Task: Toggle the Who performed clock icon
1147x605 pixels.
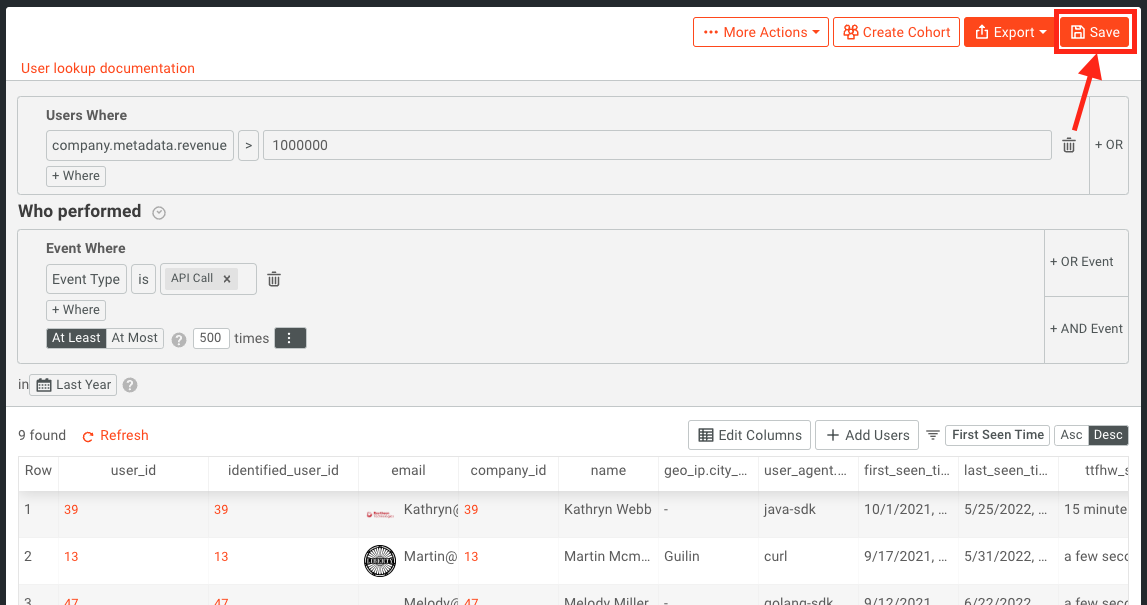Action: pyautogui.click(x=159, y=213)
